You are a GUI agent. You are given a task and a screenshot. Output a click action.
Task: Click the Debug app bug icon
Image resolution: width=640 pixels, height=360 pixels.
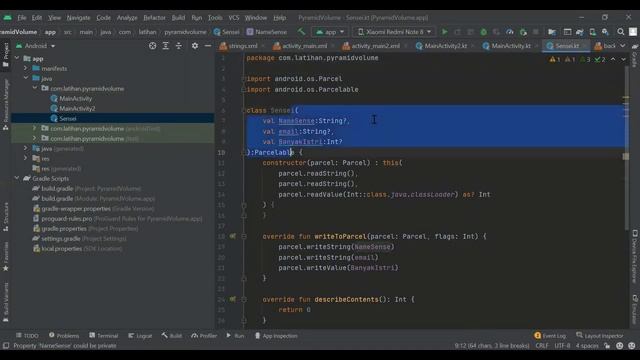[x=484, y=32]
